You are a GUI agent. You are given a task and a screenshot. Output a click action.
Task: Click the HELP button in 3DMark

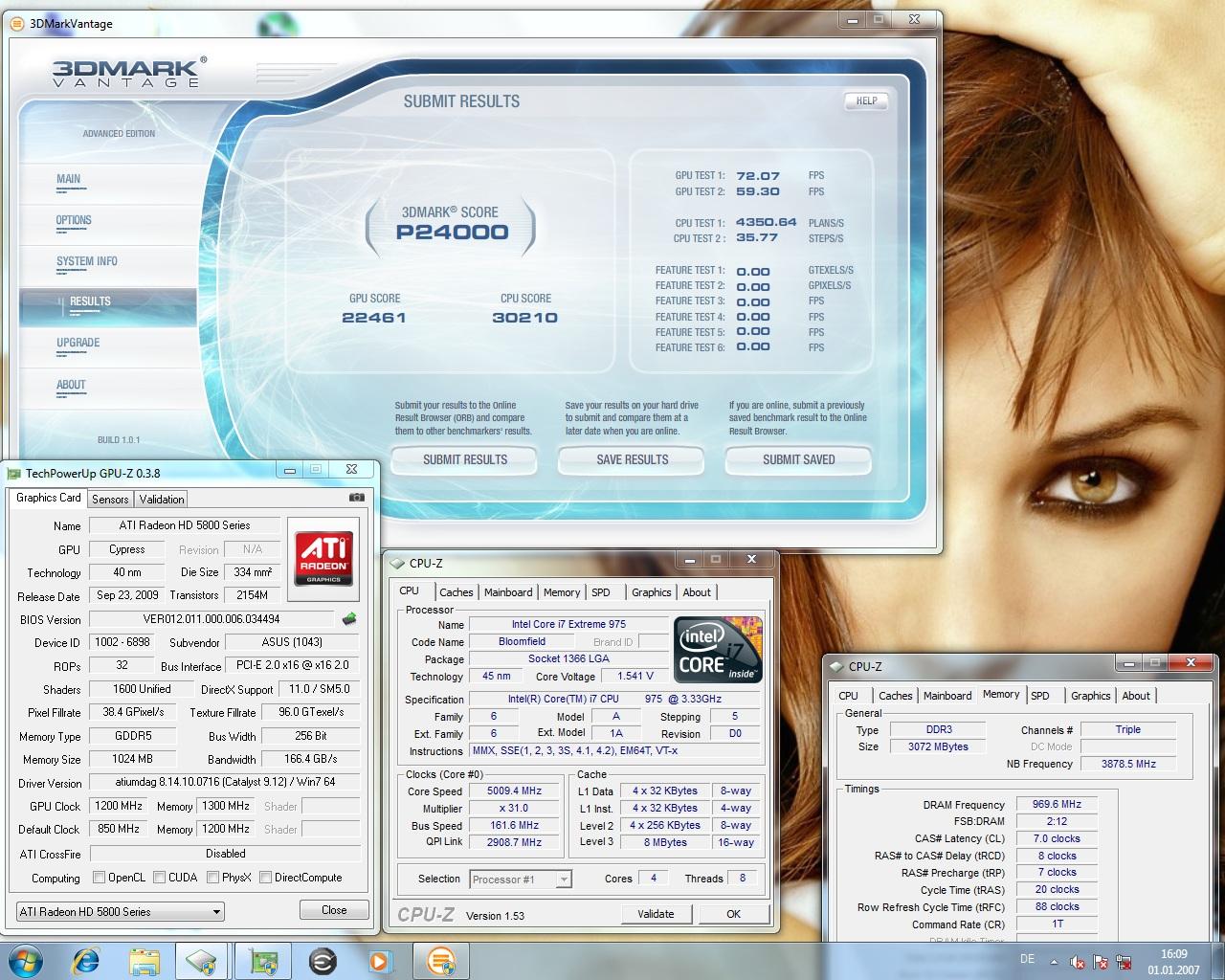867,100
